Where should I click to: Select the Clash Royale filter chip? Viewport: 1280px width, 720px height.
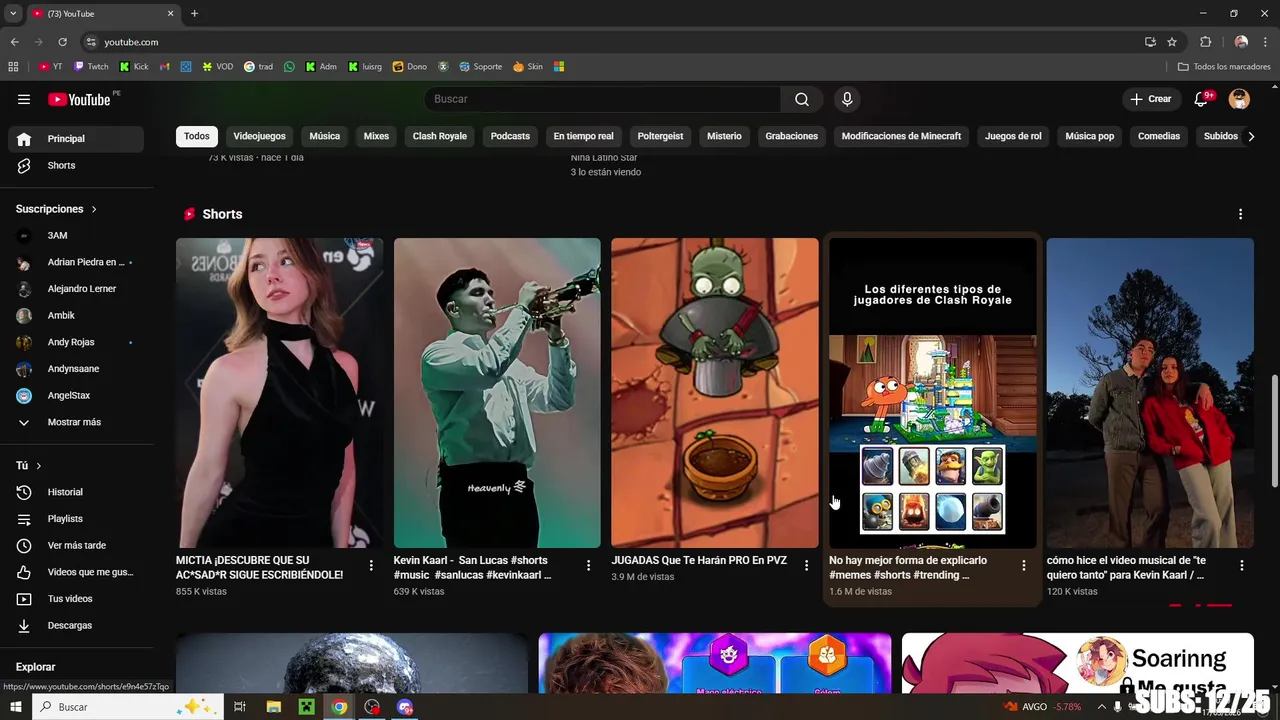(x=440, y=136)
